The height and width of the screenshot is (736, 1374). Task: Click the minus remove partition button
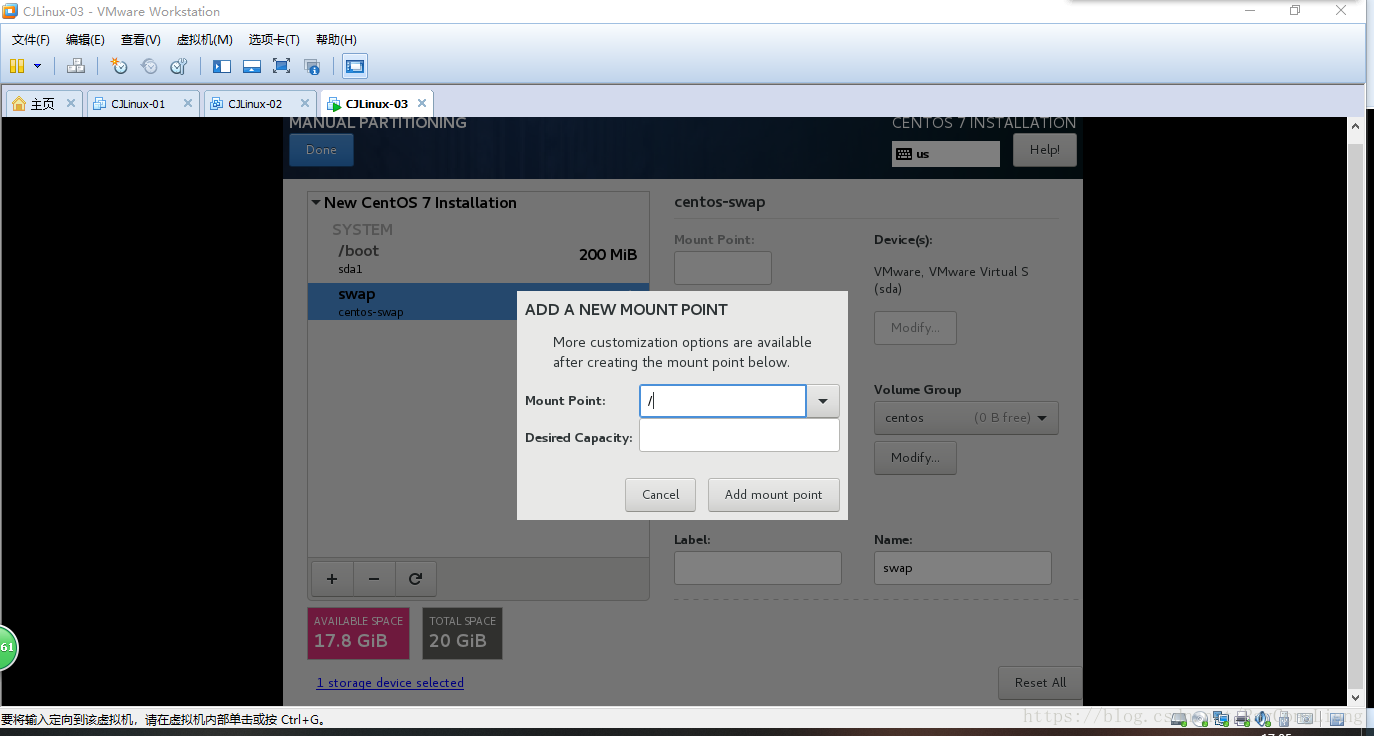point(374,578)
